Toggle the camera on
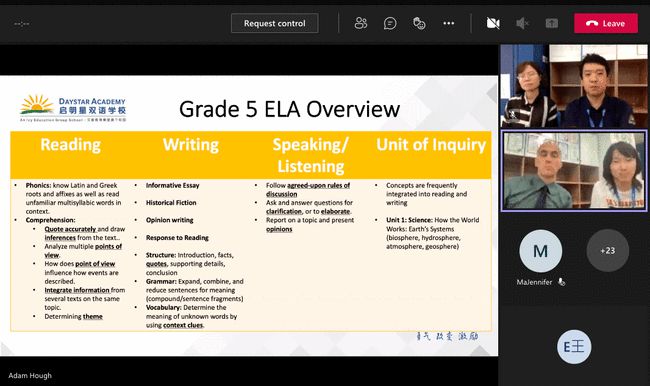 tap(492, 23)
